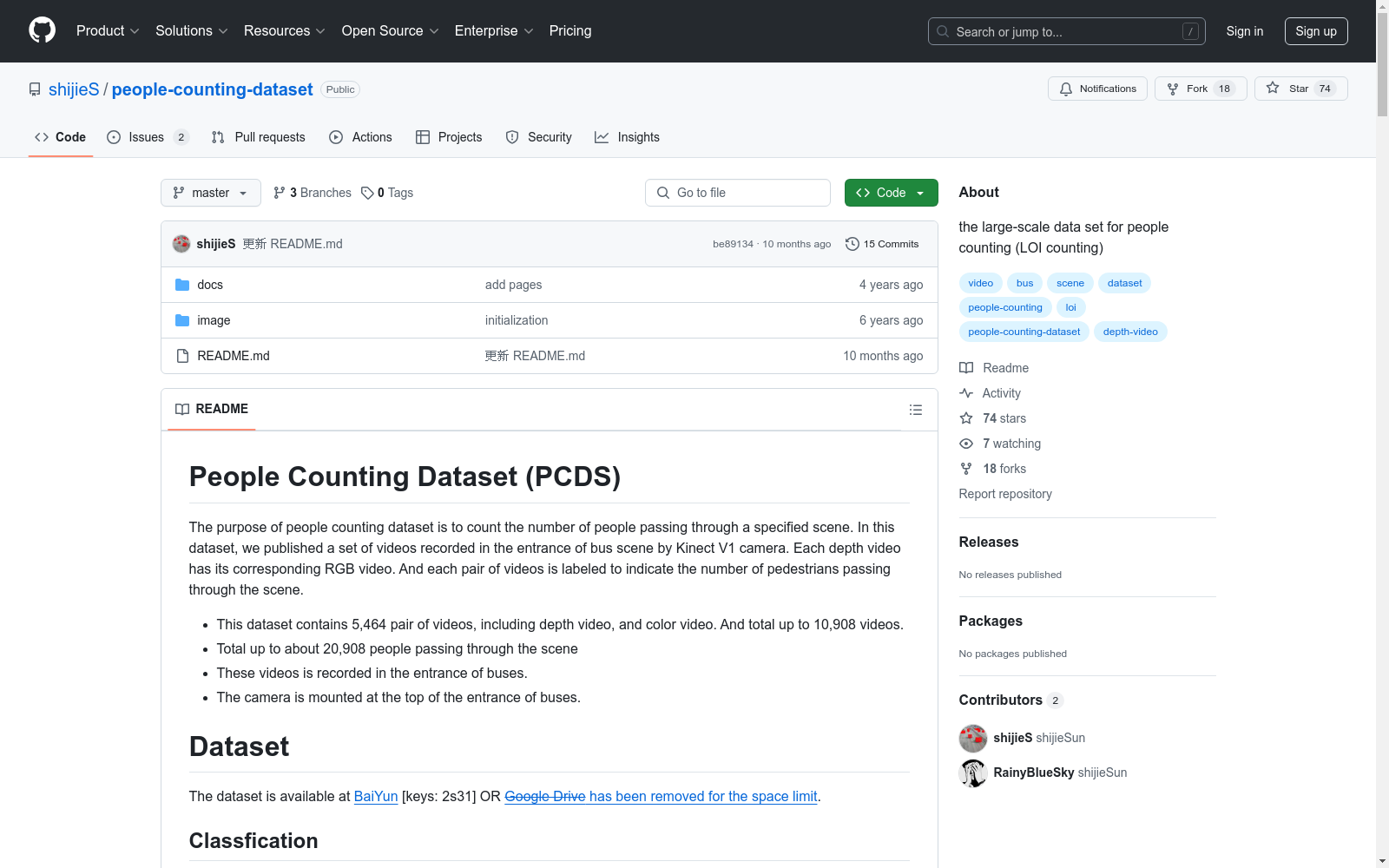View the 7 watching list

click(x=1011, y=444)
